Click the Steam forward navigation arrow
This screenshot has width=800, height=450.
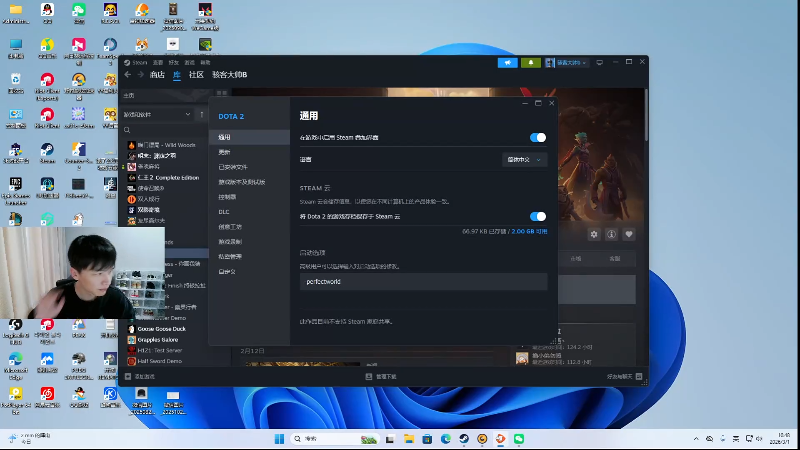140,74
